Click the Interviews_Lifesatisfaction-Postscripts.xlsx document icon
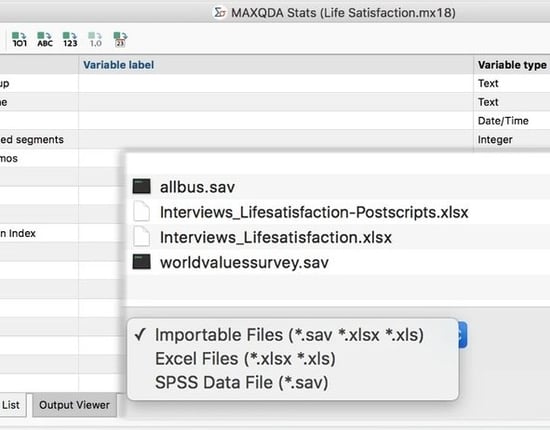 click(x=141, y=211)
